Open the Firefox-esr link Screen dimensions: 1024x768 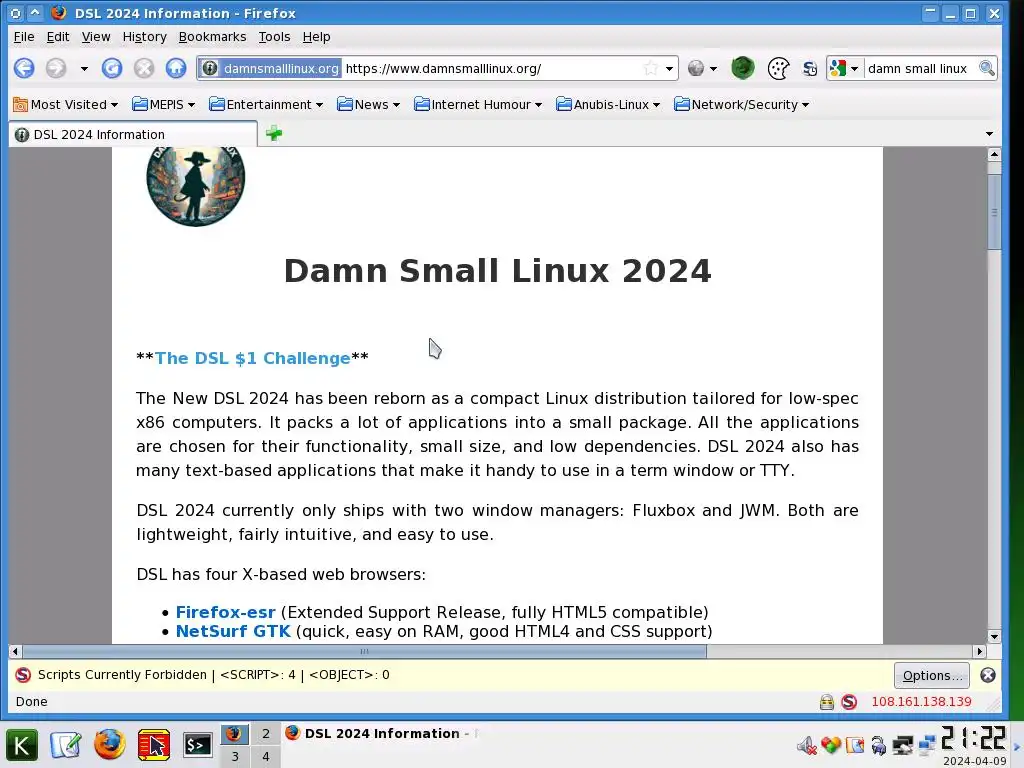click(x=225, y=612)
